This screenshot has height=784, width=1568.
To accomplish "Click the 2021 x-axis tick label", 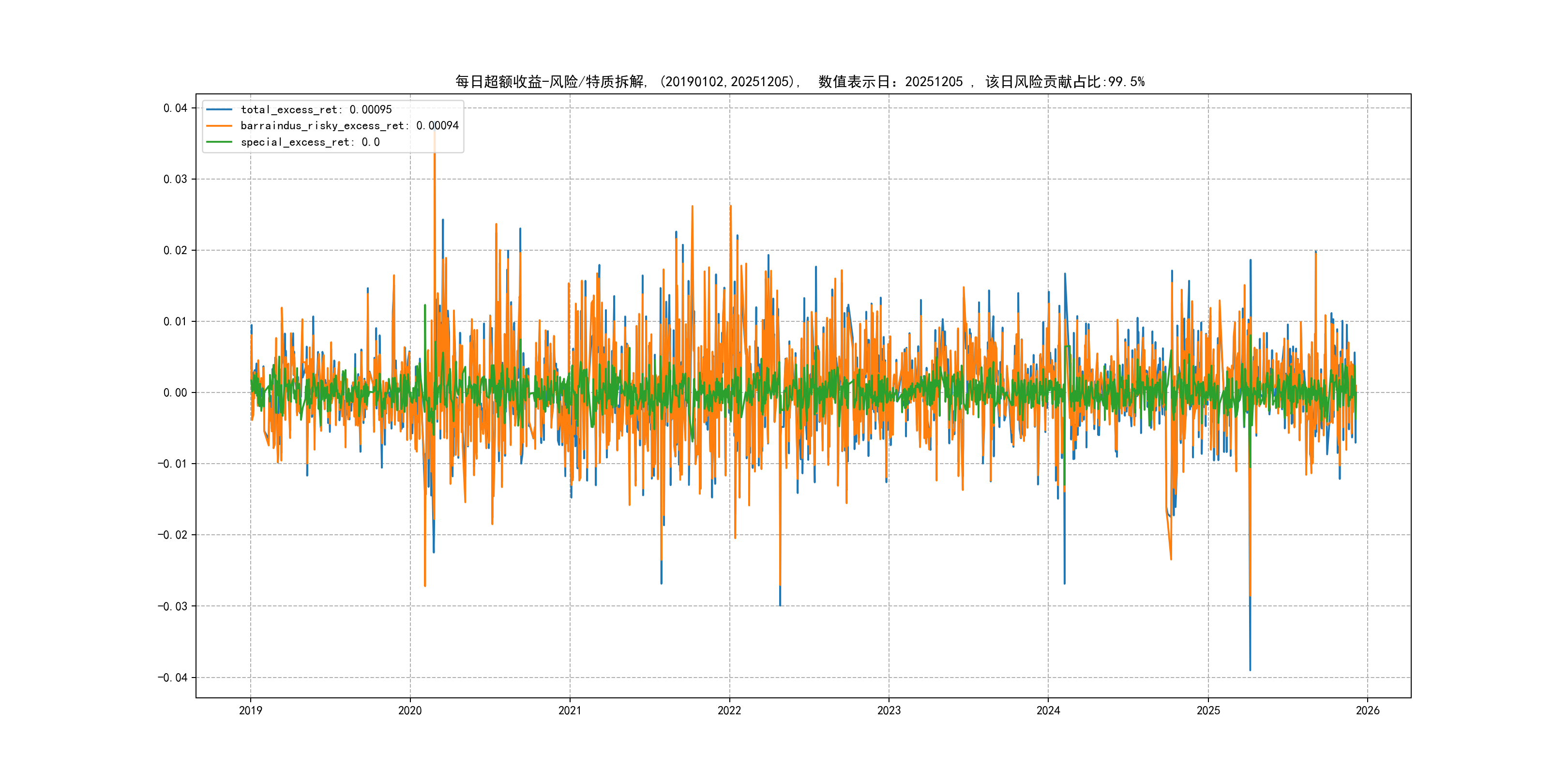I will click(570, 710).
